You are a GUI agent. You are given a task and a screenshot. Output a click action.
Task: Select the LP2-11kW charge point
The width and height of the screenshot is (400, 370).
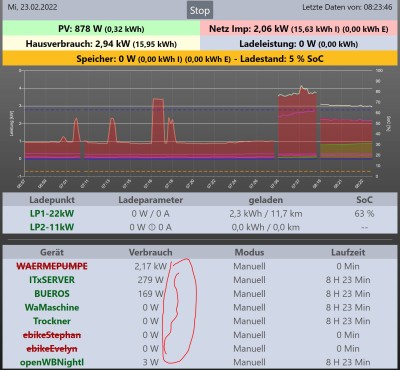(52, 227)
